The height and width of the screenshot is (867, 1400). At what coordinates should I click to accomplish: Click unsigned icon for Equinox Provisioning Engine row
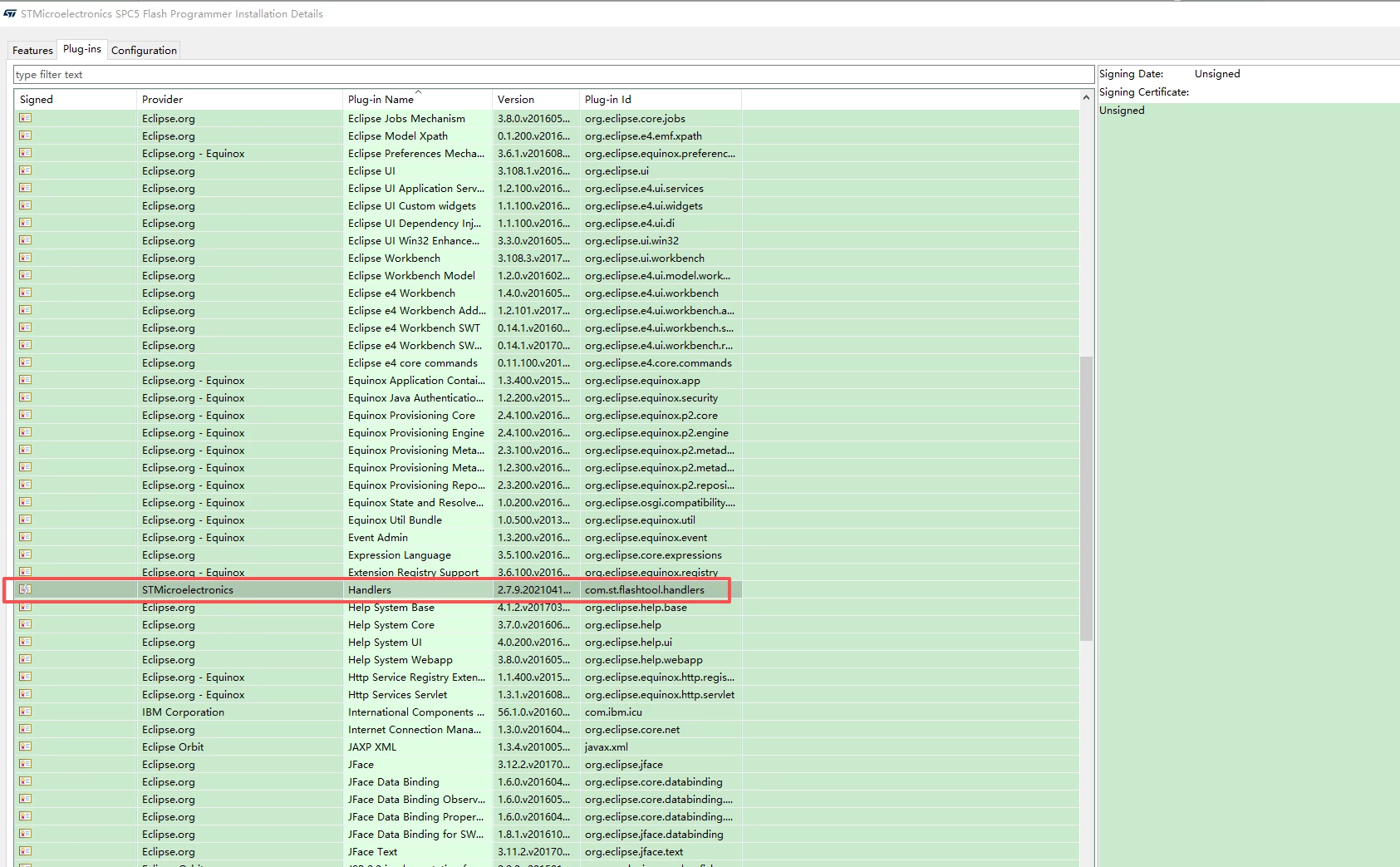[x=26, y=432]
